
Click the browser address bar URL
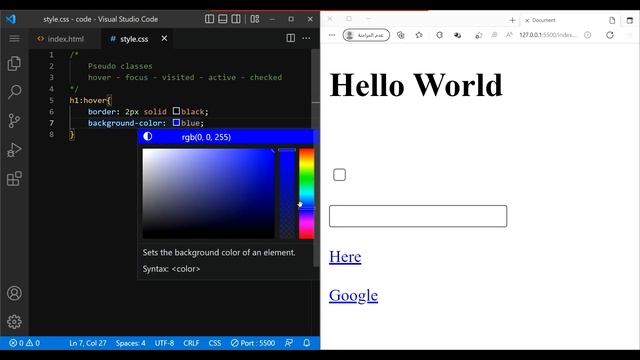pyautogui.click(x=548, y=35)
